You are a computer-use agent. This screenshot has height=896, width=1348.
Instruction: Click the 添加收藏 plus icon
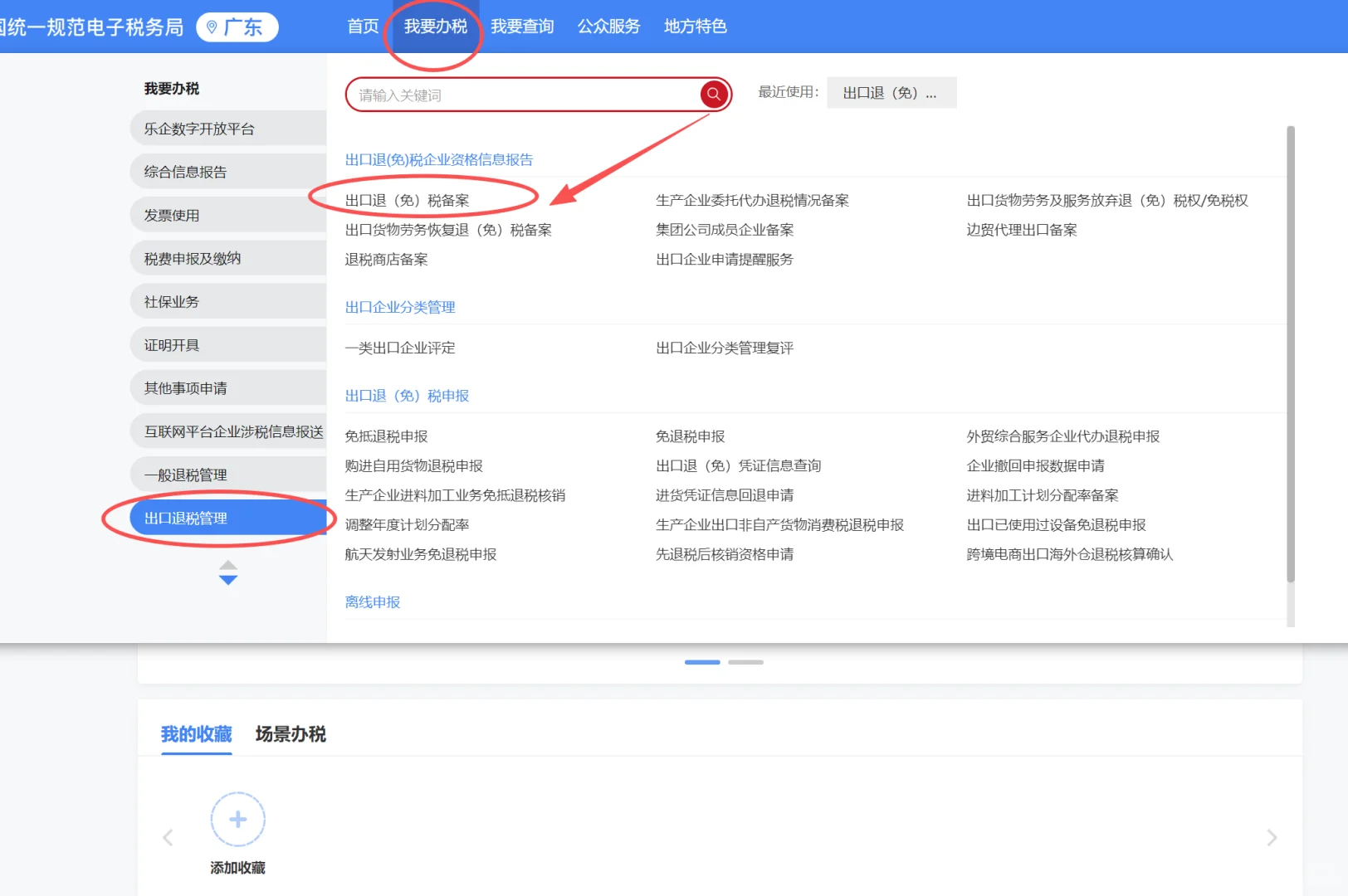coord(237,819)
